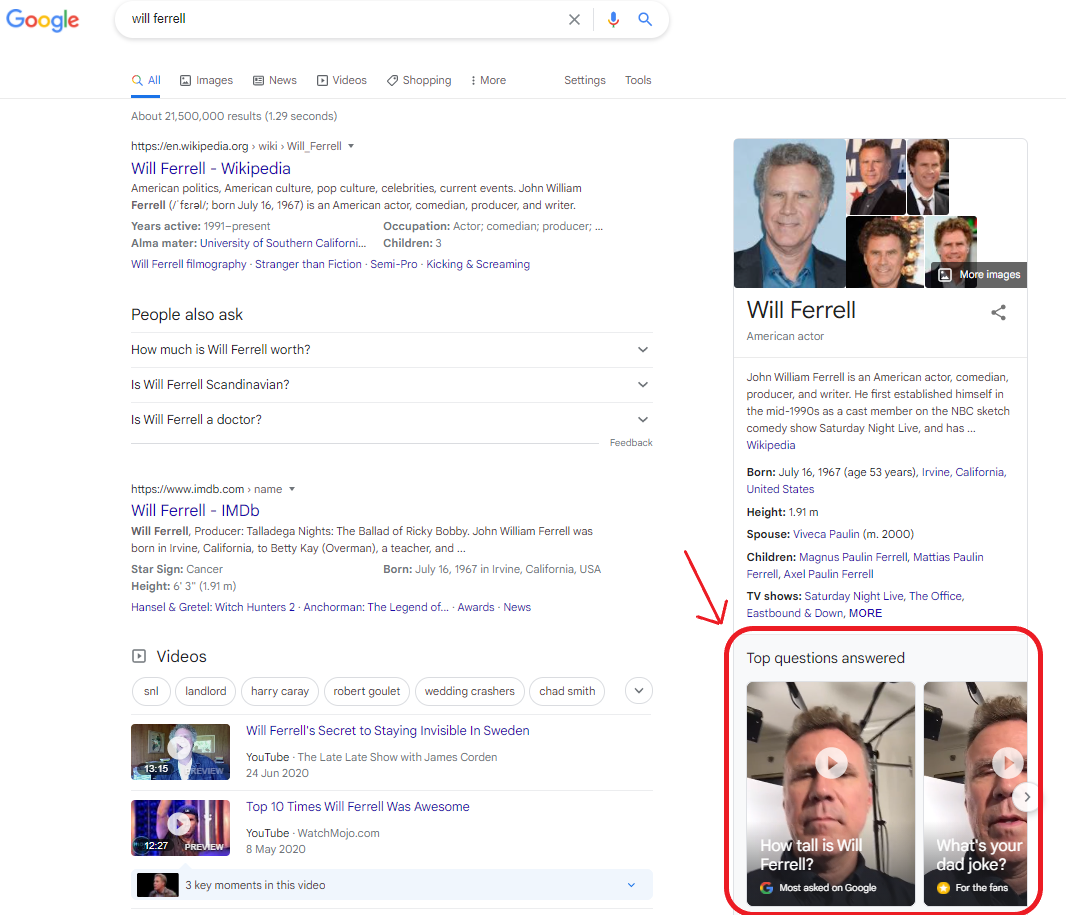Expand 'Is Will Ferrell Scandinavian?' question
This screenshot has height=915, width=1066.
click(x=392, y=385)
